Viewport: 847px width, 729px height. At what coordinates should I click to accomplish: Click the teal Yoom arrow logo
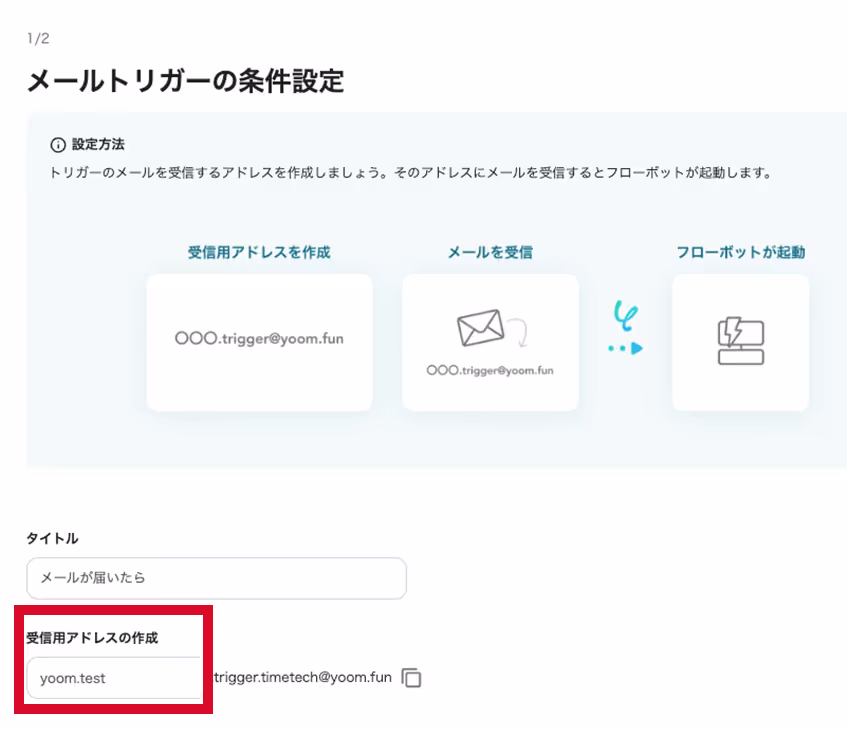626,328
